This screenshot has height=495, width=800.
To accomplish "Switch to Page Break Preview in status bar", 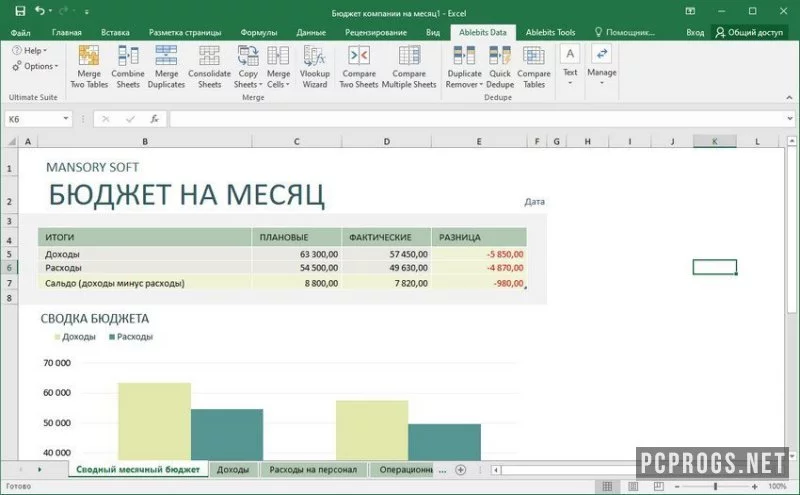I will 659,486.
